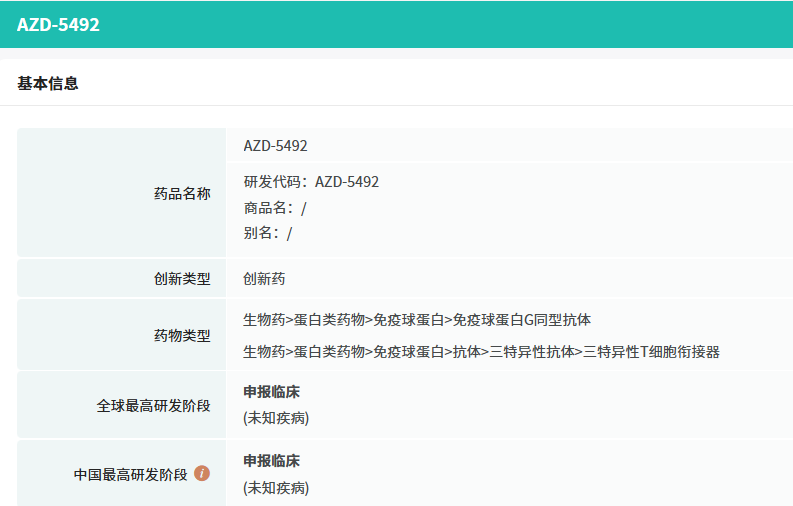Click the info icon beside 中国最高研发阶段
The height and width of the screenshot is (506, 793).
pyautogui.click(x=202, y=473)
